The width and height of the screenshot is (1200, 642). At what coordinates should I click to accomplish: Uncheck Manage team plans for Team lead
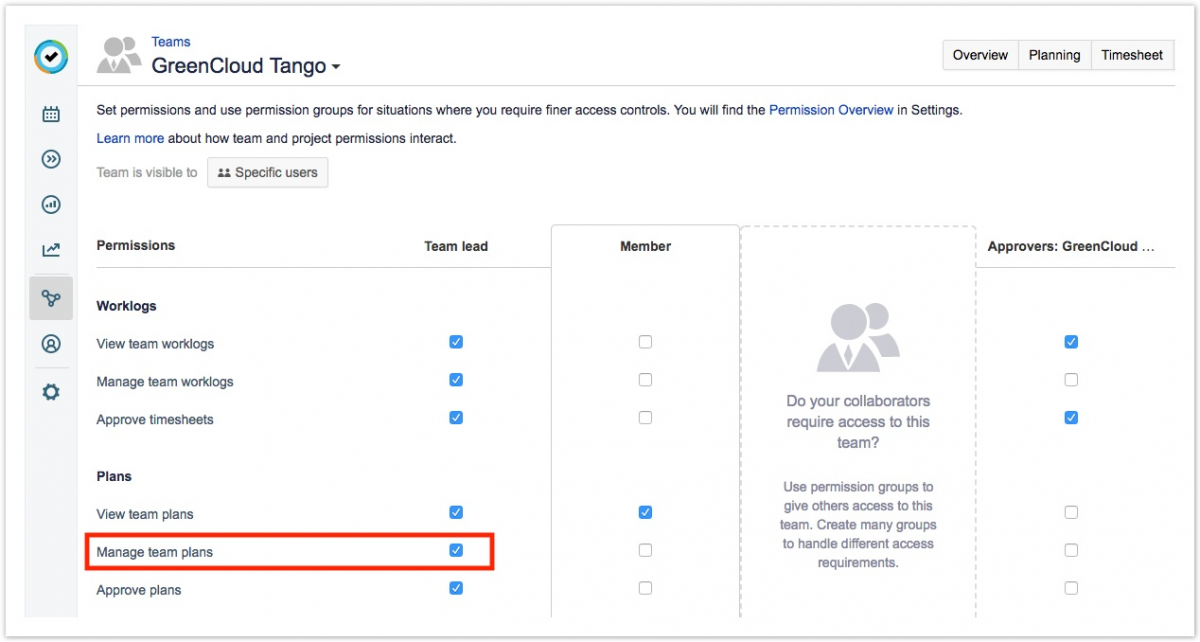coord(456,550)
